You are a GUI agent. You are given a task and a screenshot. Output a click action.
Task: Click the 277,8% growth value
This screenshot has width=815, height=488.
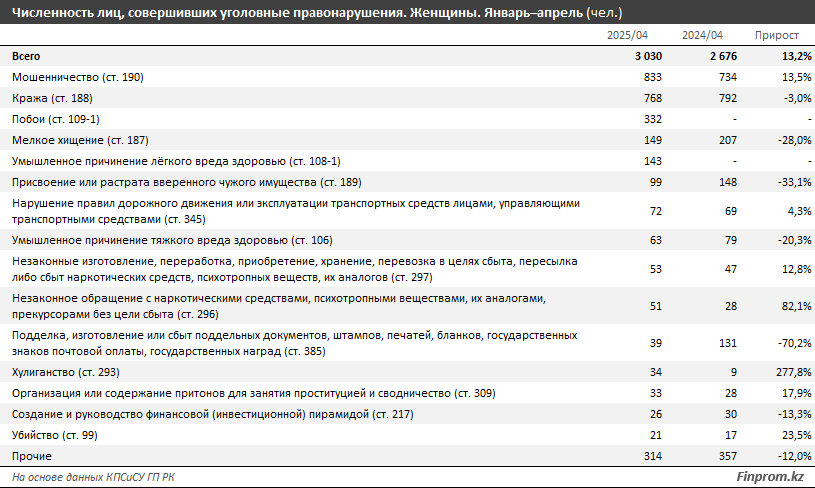[789, 373]
